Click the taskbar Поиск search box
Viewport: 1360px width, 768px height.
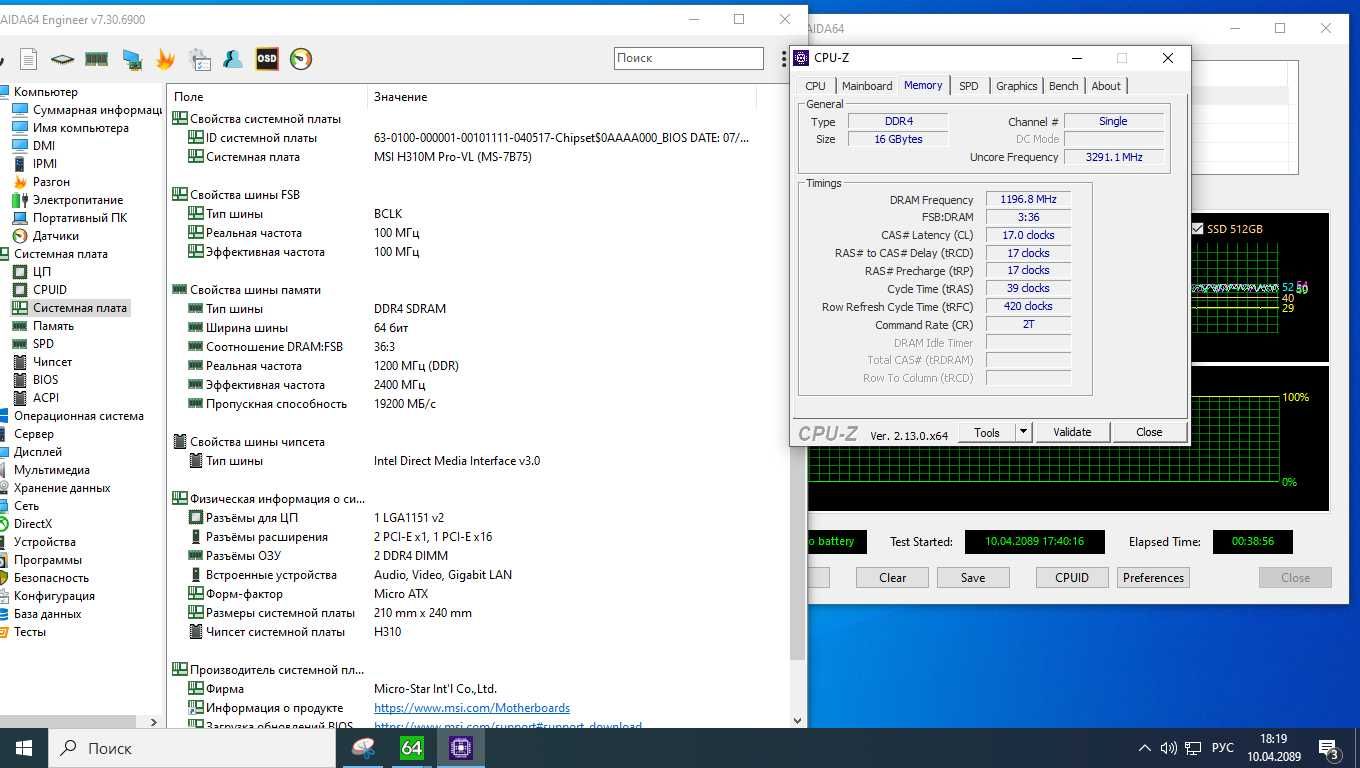[x=193, y=748]
